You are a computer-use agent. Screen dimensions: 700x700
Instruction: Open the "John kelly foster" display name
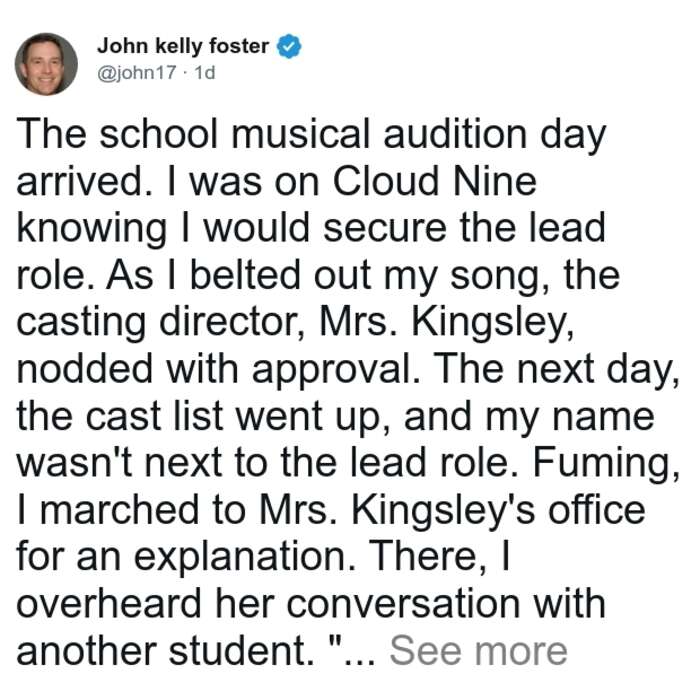183,46
